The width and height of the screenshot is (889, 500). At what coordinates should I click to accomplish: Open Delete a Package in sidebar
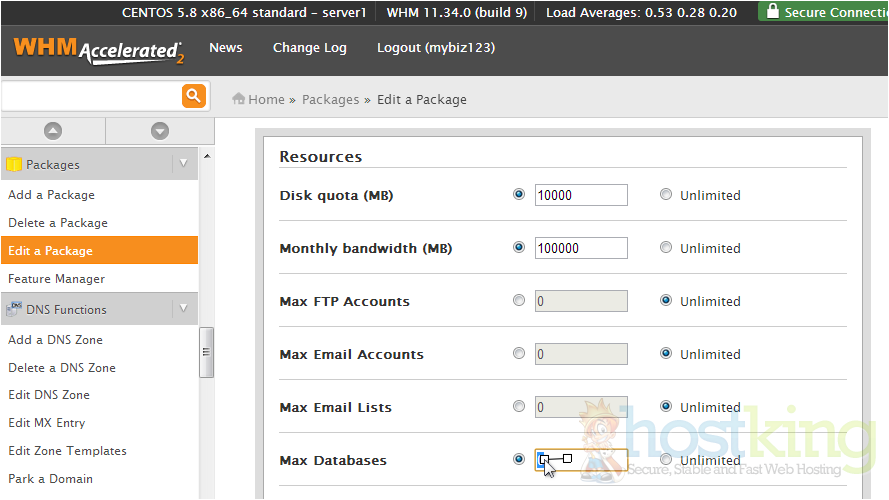[58, 223]
